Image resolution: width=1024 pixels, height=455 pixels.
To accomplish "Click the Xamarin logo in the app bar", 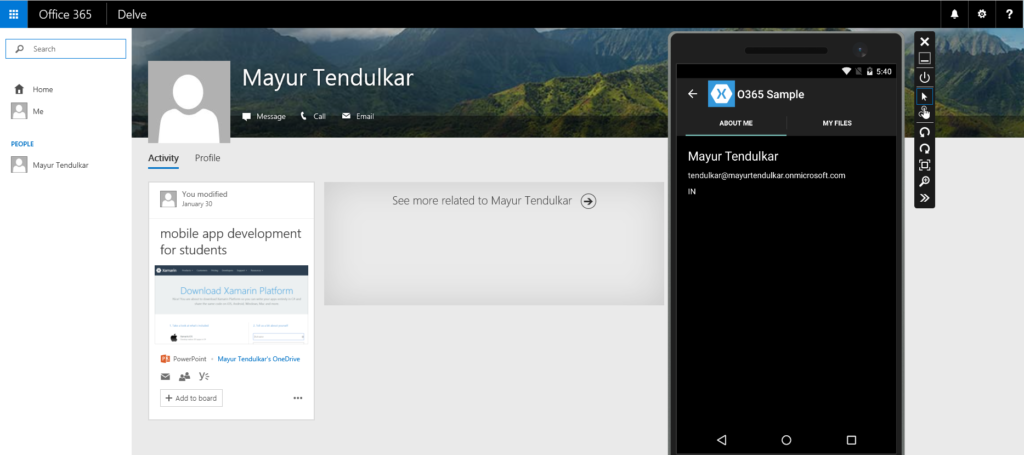I will pos(722,94).
